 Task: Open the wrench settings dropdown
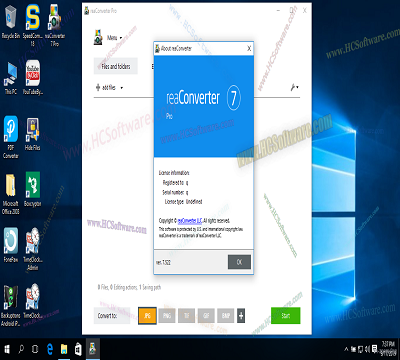coord(294,87)
